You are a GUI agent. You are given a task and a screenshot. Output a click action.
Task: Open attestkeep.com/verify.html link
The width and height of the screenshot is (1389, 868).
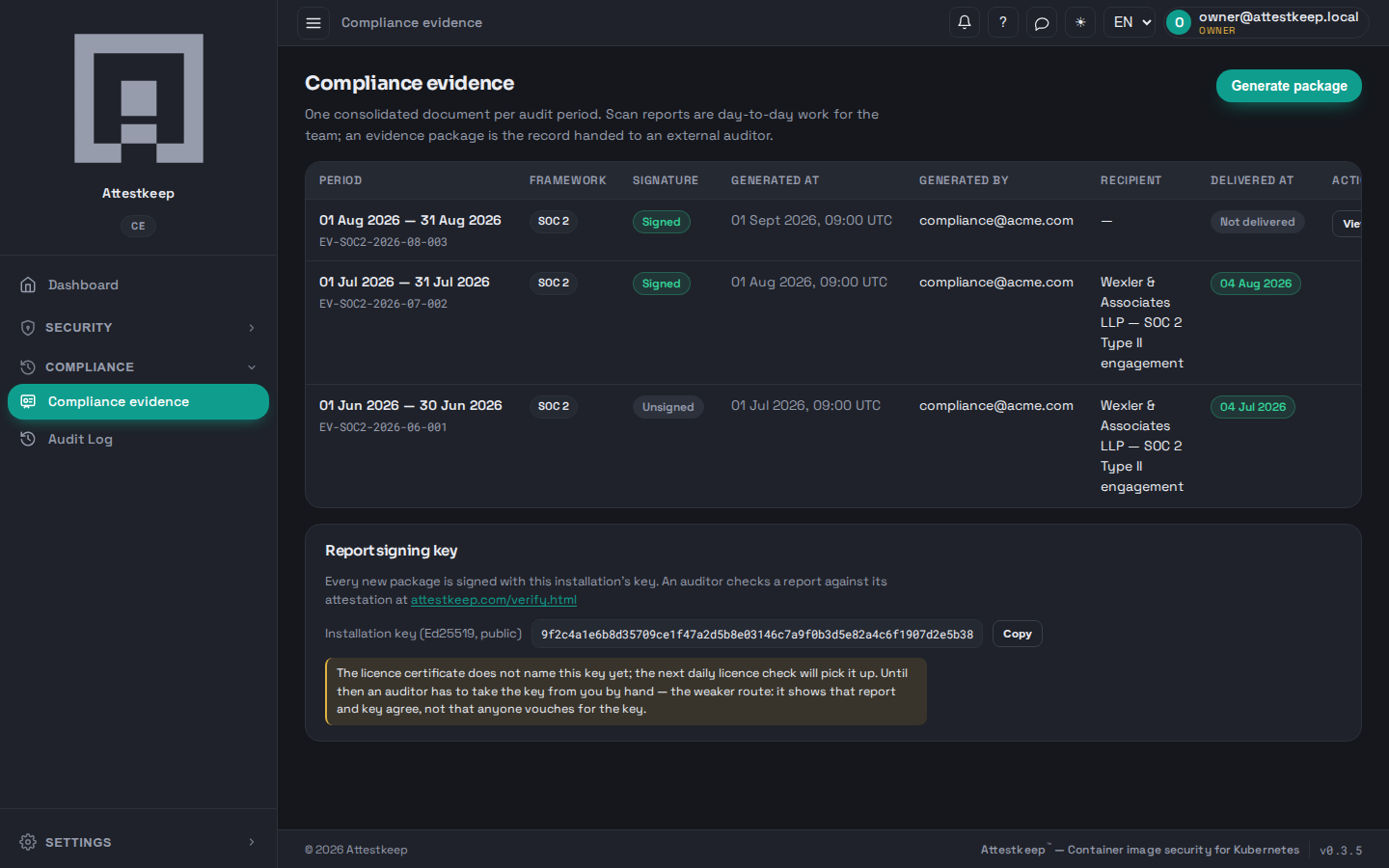[x=494, y=600]
